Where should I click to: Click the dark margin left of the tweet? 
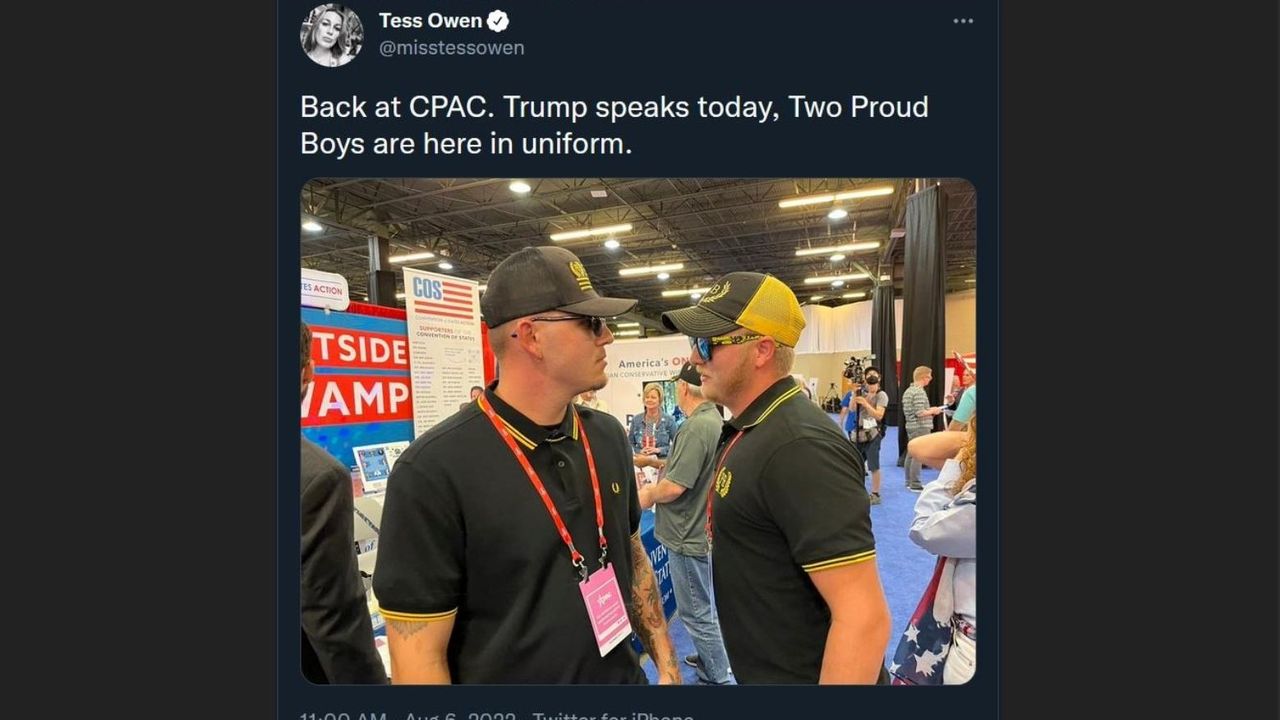click(x=138, y=360)
